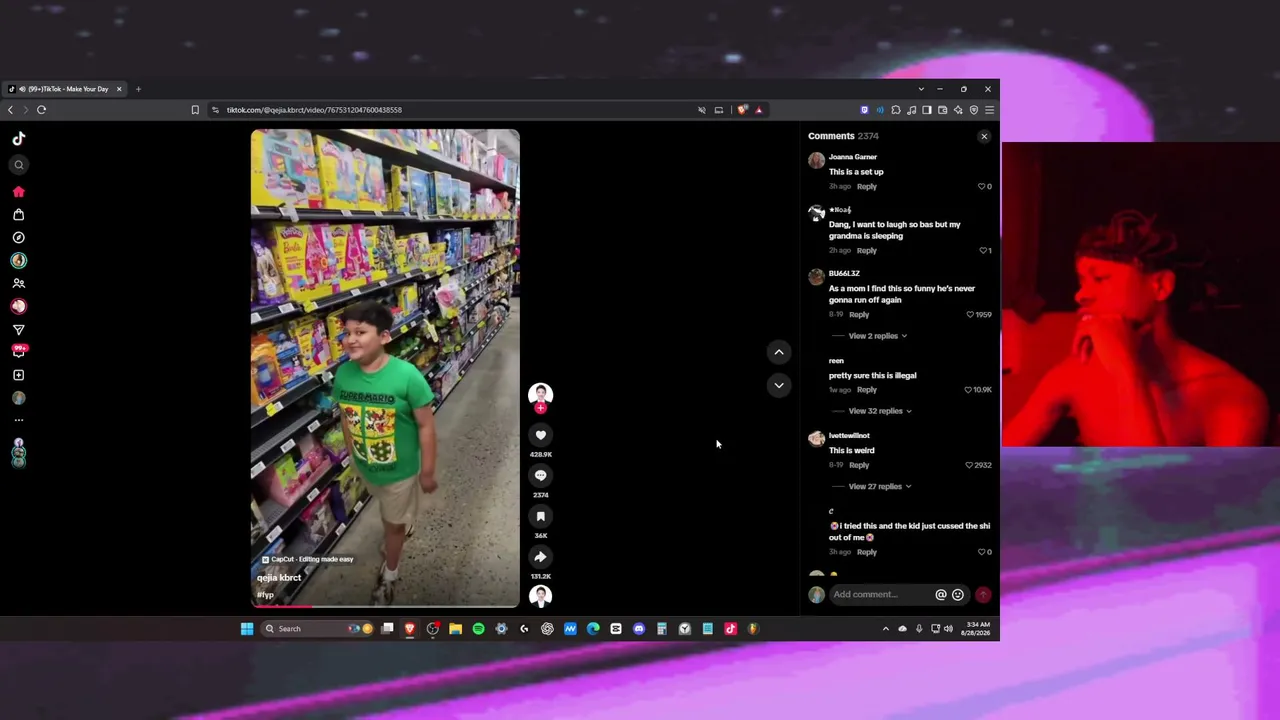Open the Activity inbox with 99+ badge

(x=19, y=351)
